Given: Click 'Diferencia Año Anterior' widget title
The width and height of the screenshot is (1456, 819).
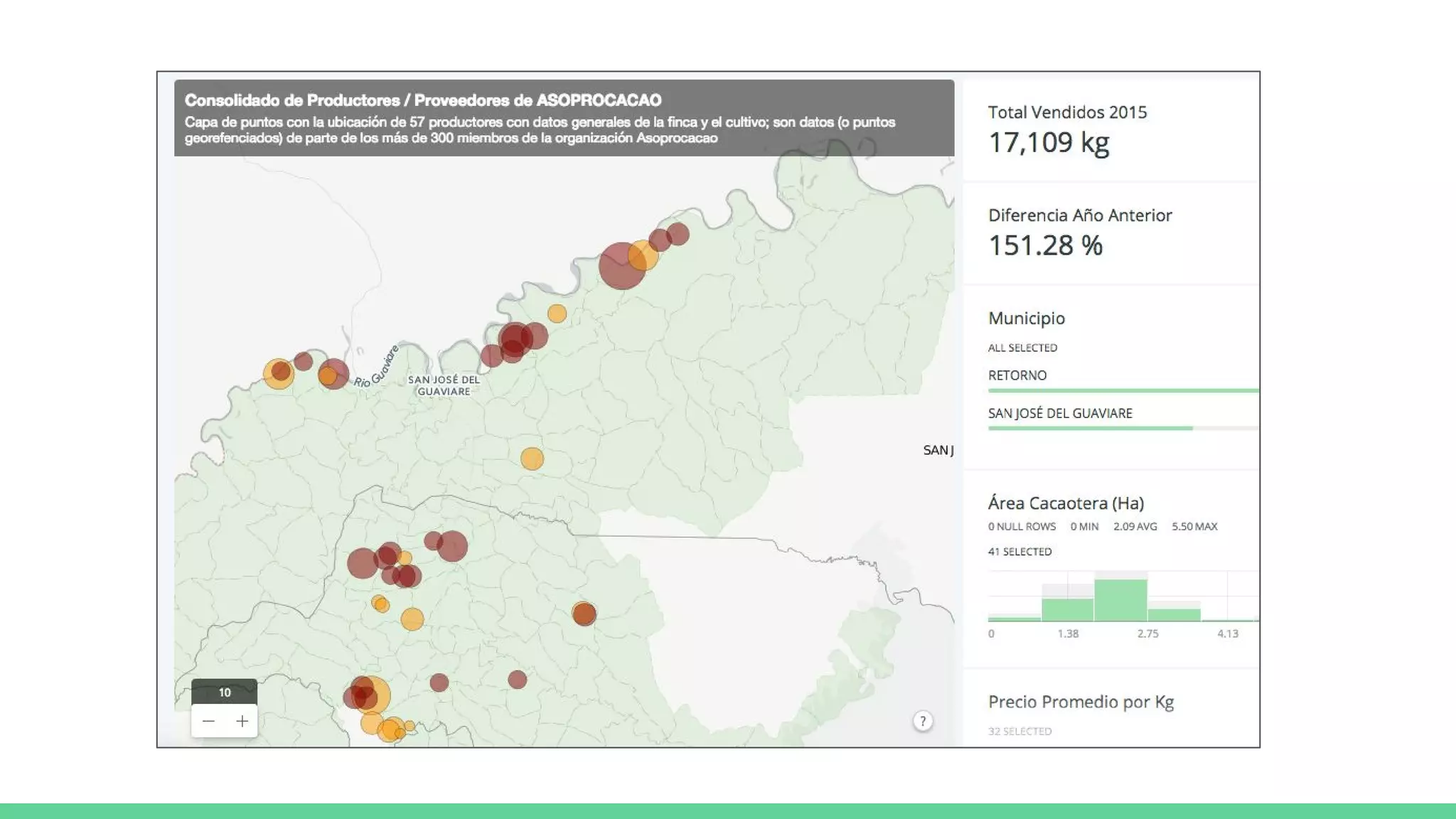Looking at the screenshot, I should pos(1080,215).
